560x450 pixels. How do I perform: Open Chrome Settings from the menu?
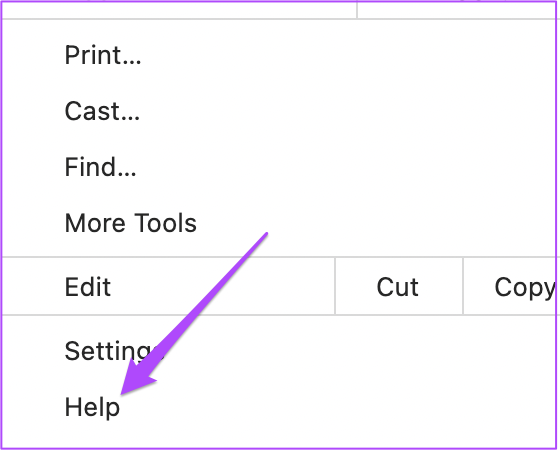tap(280, 351)
